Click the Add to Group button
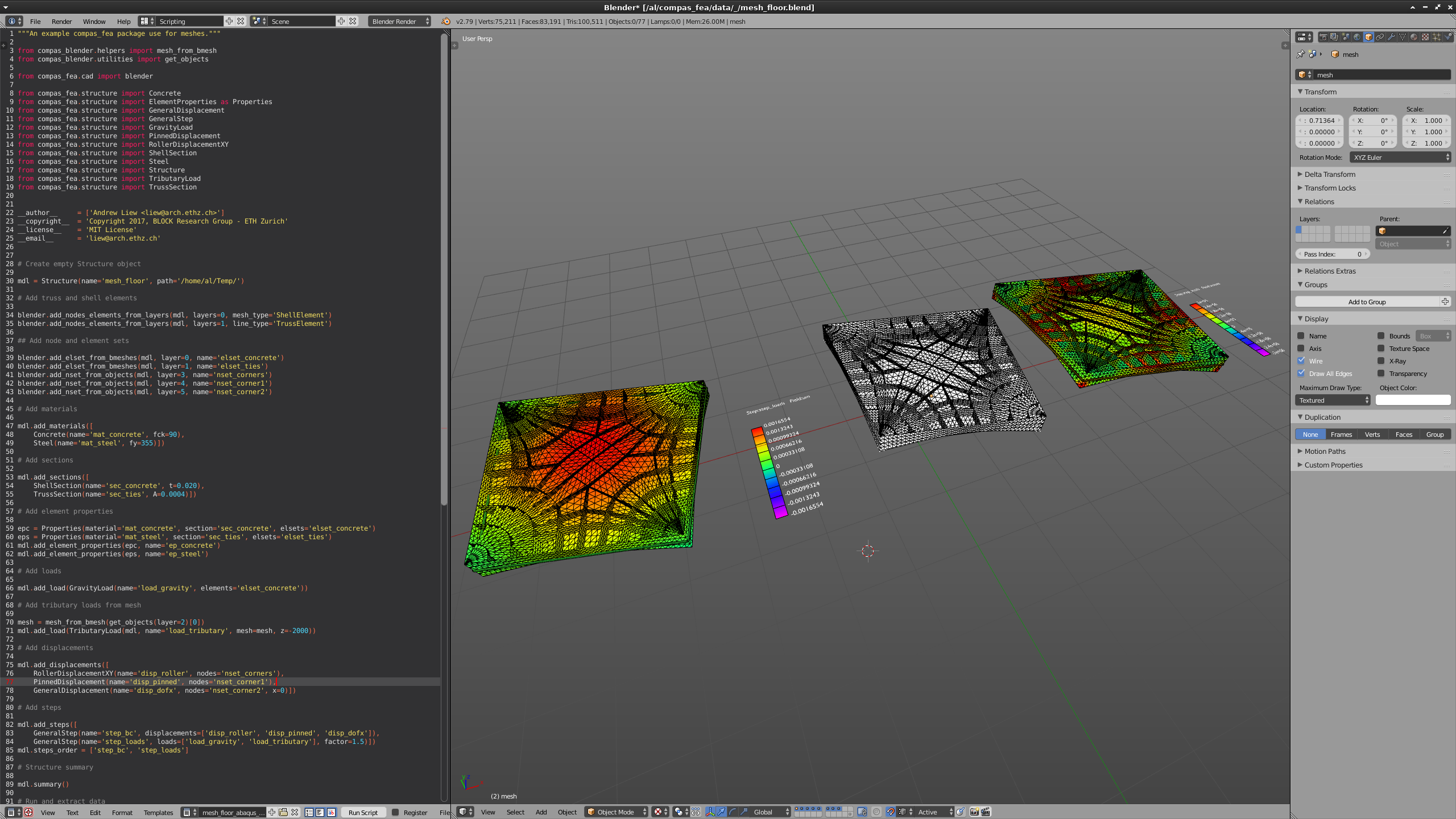1456x819 pixels. click(x=1368, y=301)
